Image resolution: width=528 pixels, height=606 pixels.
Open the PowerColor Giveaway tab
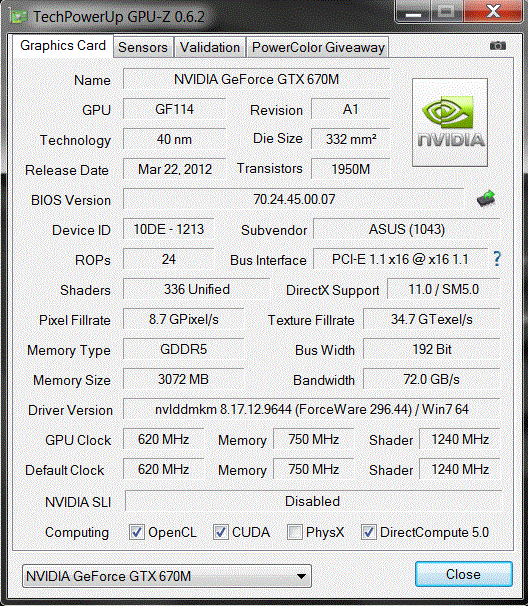(318, 47)
